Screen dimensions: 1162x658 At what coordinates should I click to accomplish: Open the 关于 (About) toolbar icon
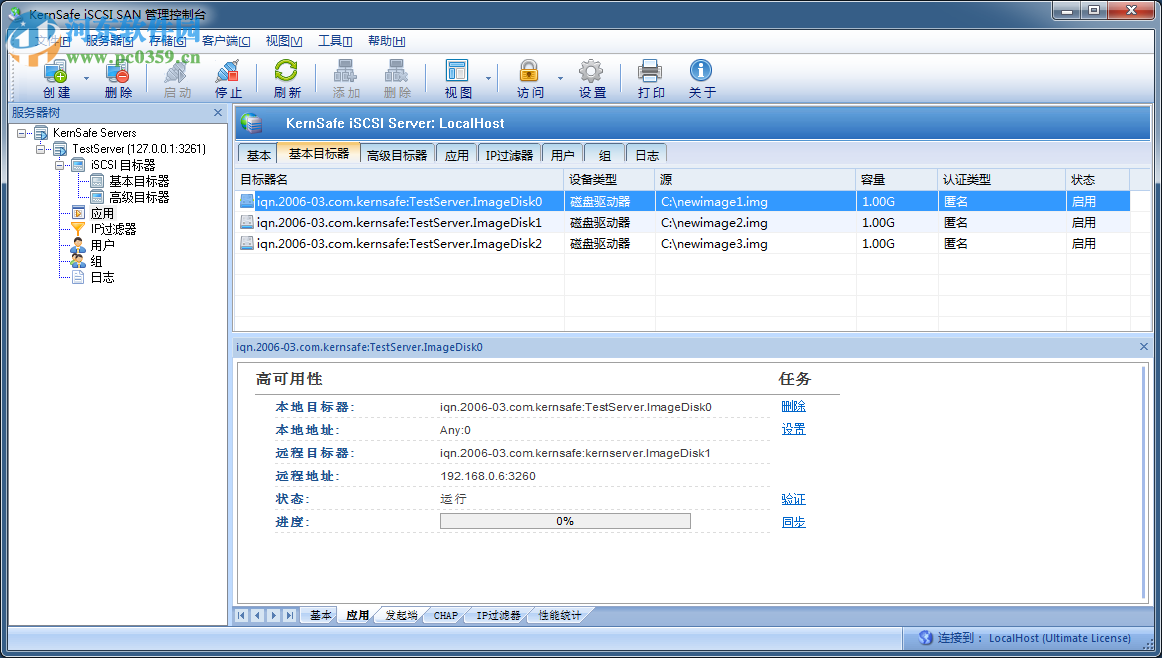(x=701, y=78)
